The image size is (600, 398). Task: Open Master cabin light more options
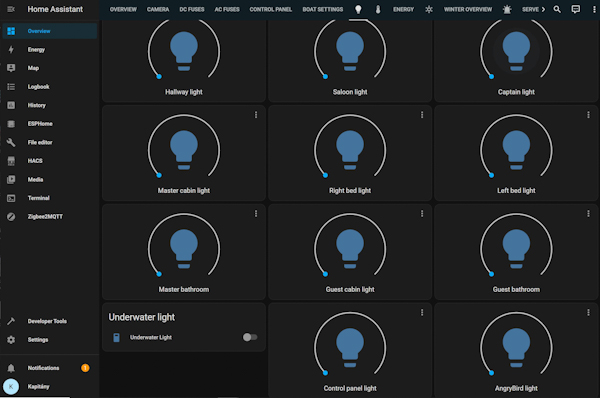point(256,115)
